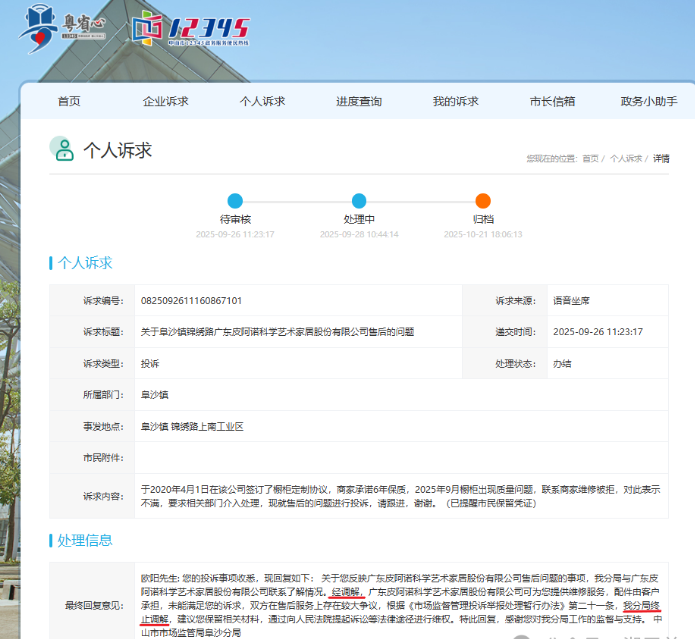Select the 待审核 step circle
The width and height of the screenshot is (695, 639).
[x=235, y=200]
